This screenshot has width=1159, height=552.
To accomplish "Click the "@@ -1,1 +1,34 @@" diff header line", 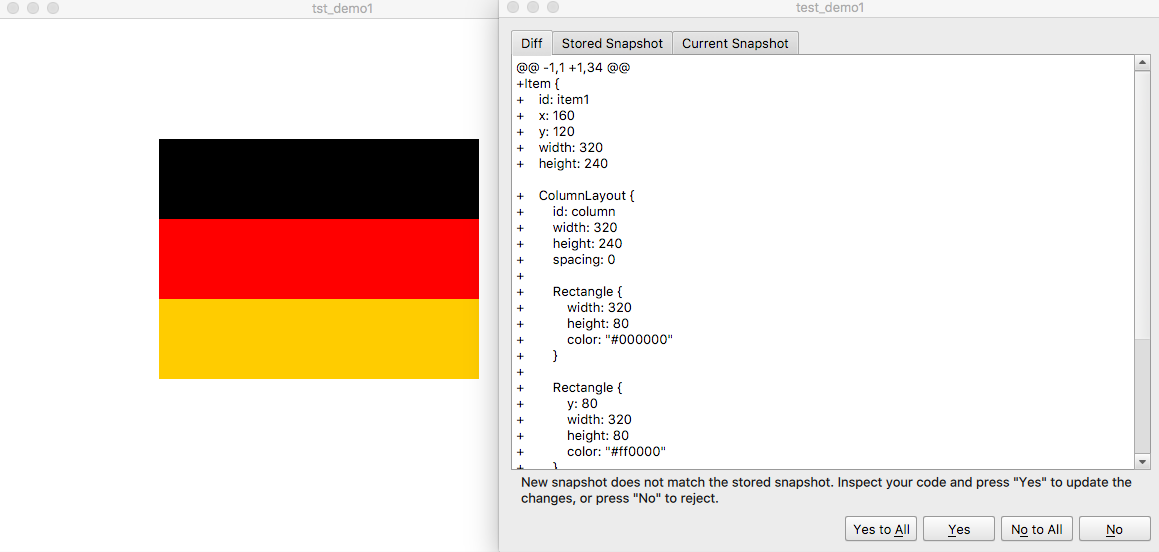I will (x=573, y=68).
